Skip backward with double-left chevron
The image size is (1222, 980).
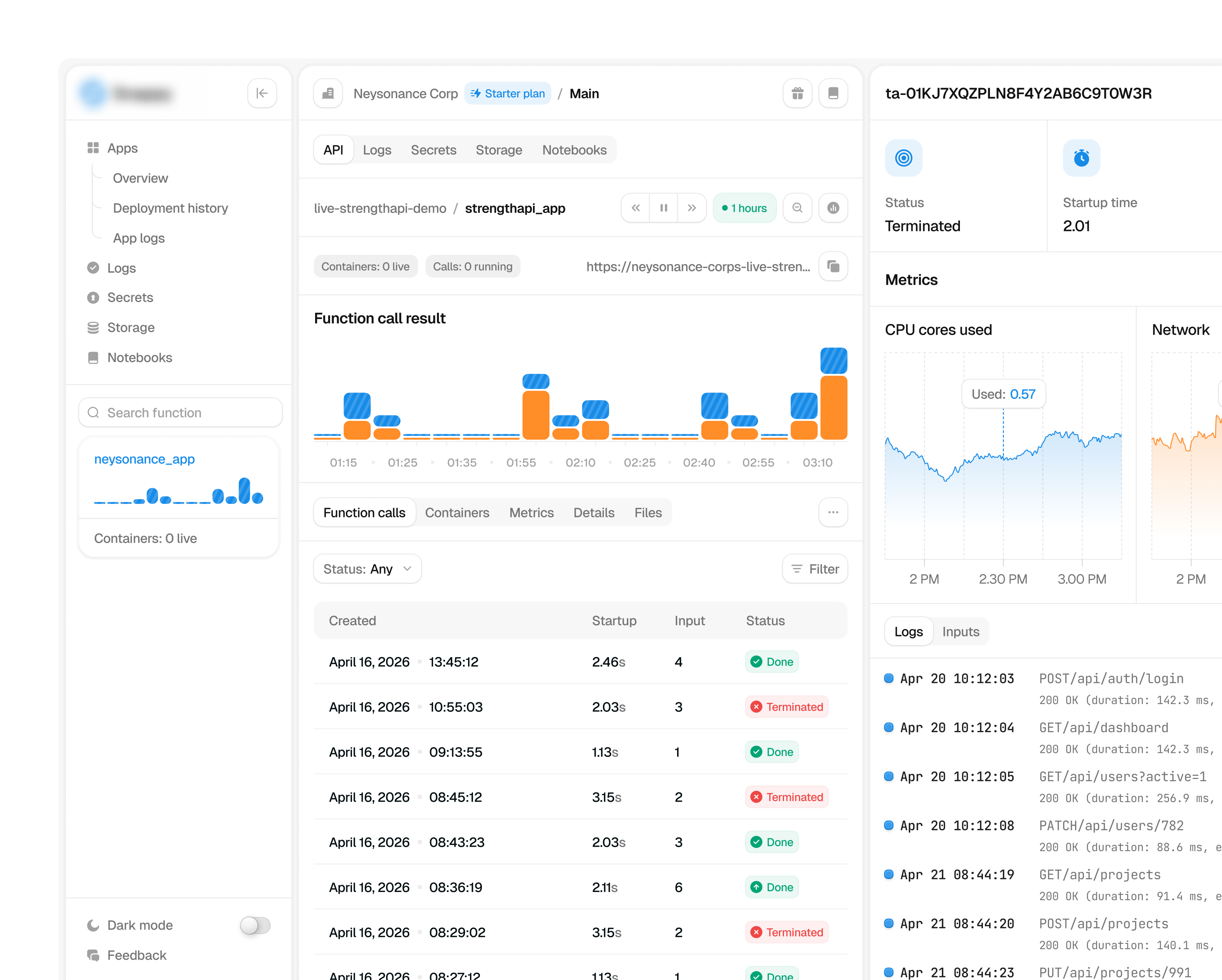[636, 208]
